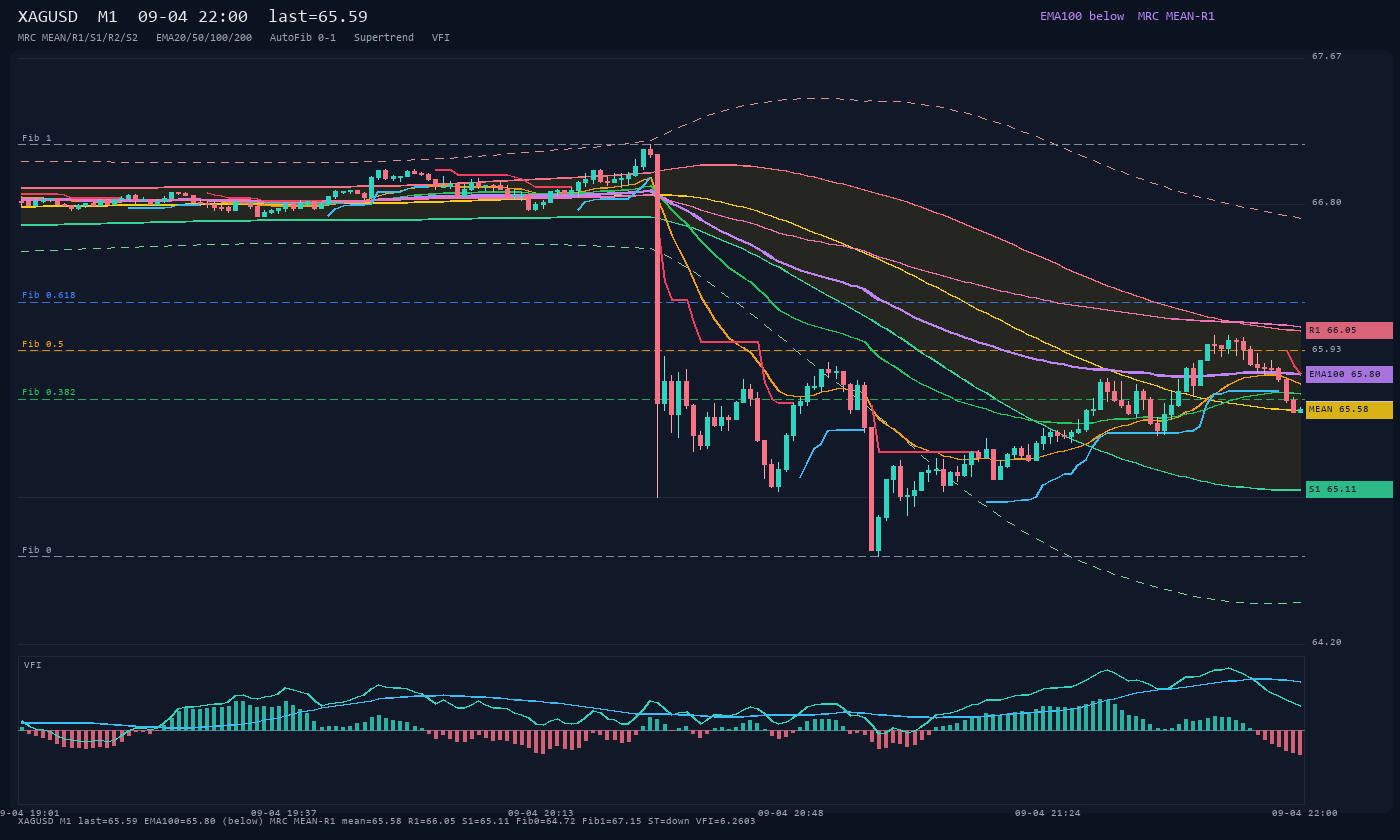Click the 09-04 21:24 time axis label
The width and height of the screenshot is (1400, 840).
pyautogui.click(x=1048, y=813)
